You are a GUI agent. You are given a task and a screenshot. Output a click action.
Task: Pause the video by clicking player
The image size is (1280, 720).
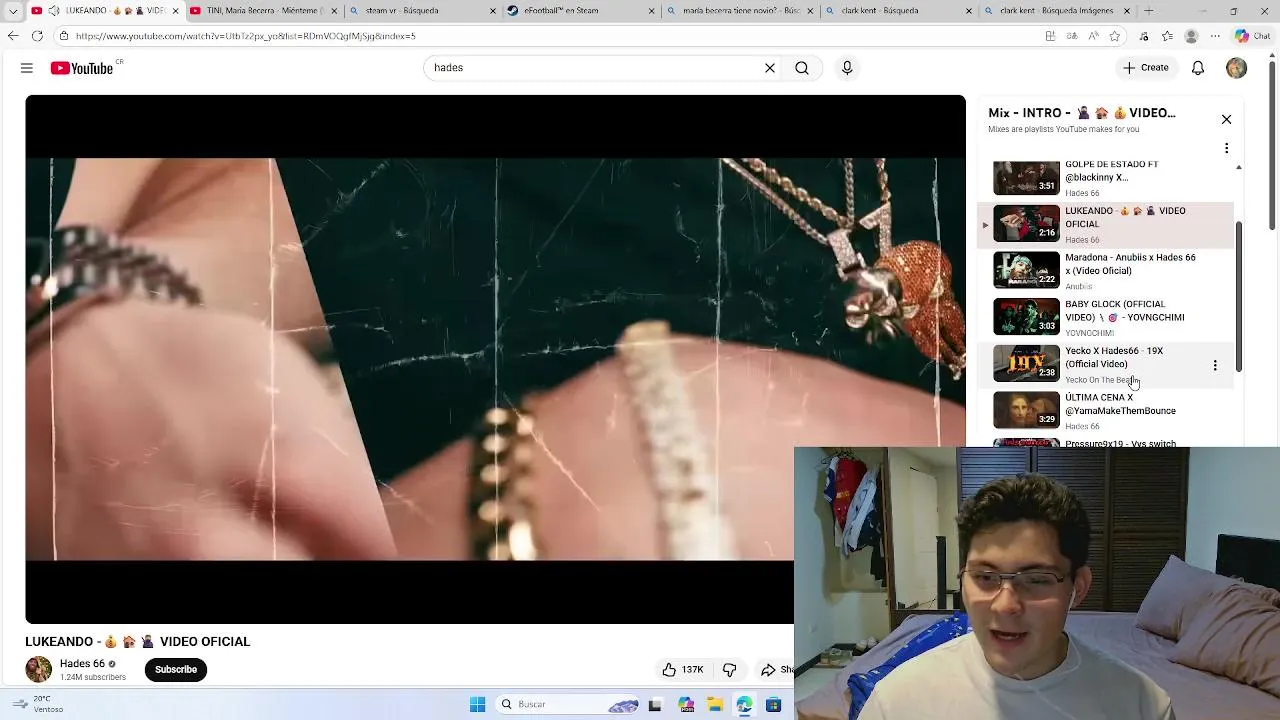pos(495,359)
